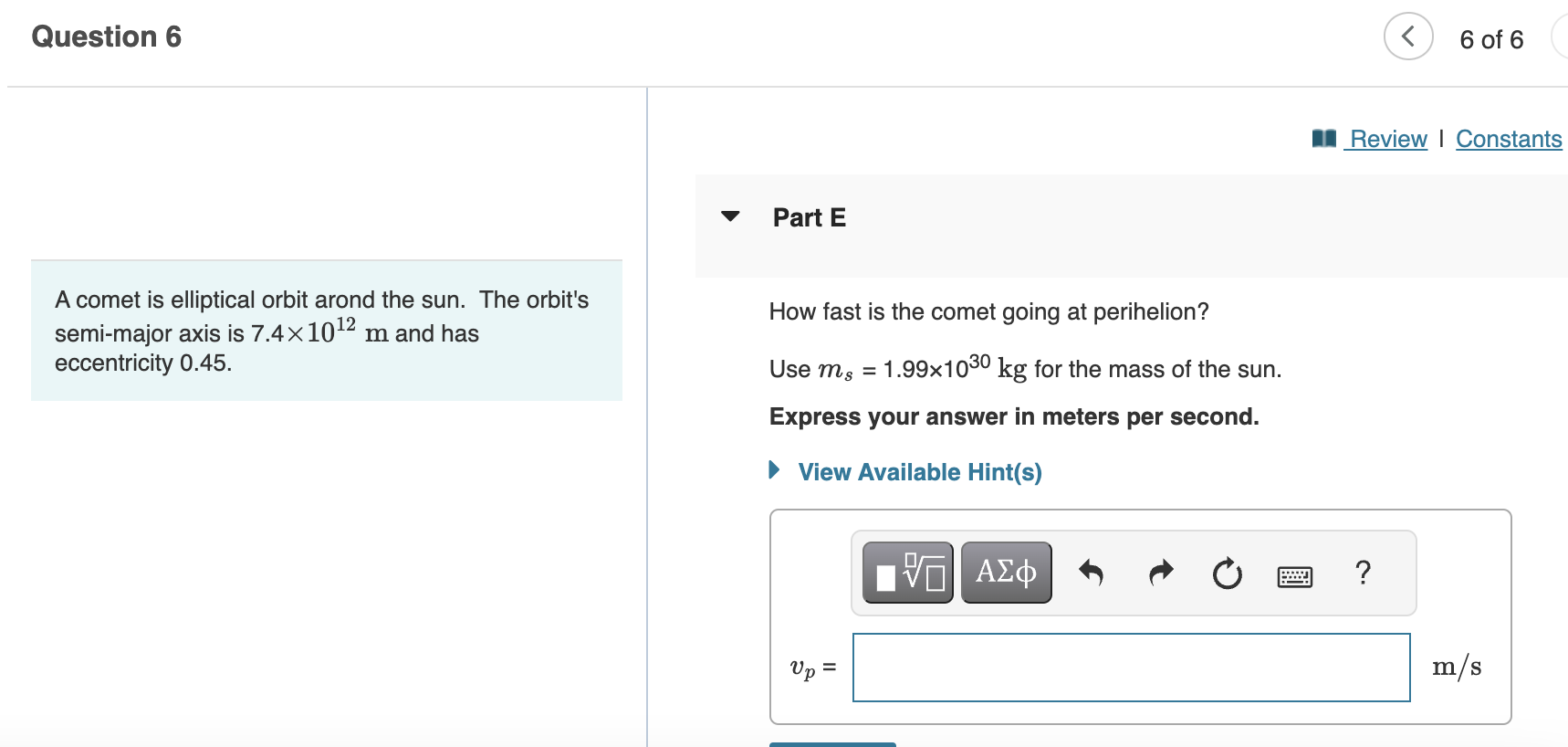The height and width of the screenshot is (747, 1568).
Task: Reset the answer field
Action: tap(1226, 573)
